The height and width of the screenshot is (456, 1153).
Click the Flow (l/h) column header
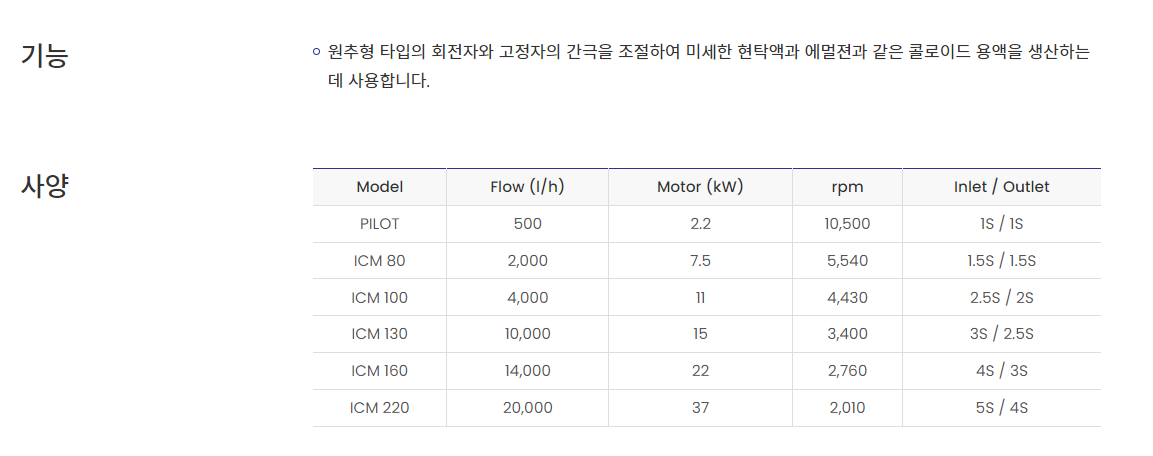pyautogui.click(x=527, y=187)
